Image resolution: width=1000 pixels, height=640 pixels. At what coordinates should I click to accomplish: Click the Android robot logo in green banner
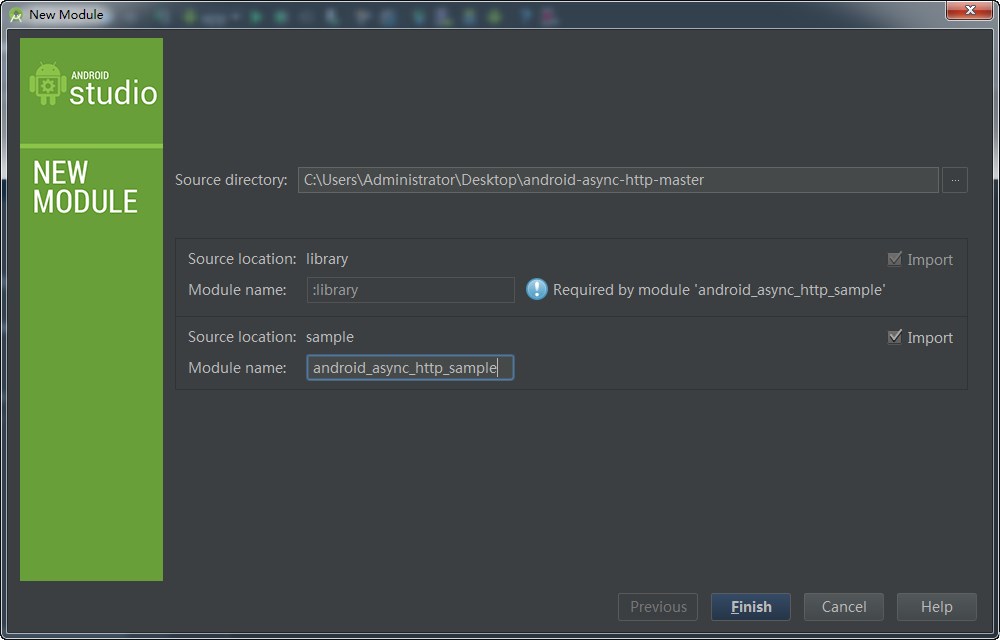(47, 84)
